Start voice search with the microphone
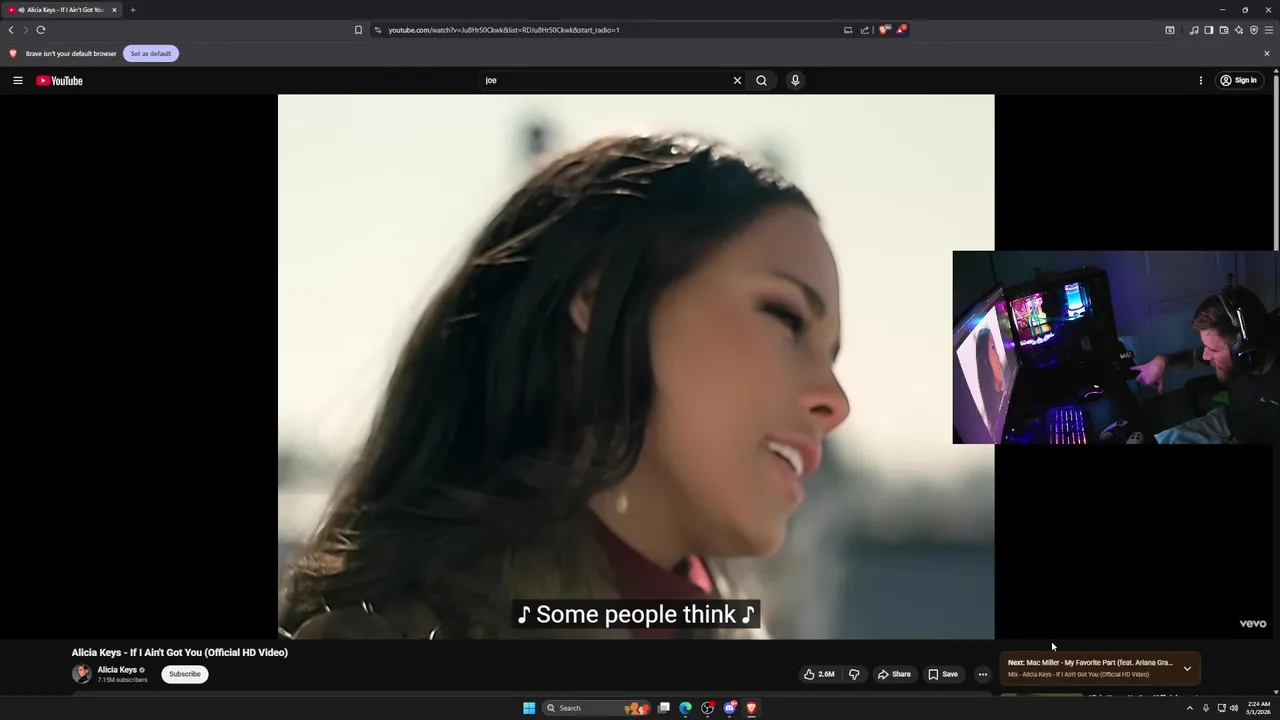Image resolution: width=1280 pixels, height=720 pixels. tap(795, 81)
